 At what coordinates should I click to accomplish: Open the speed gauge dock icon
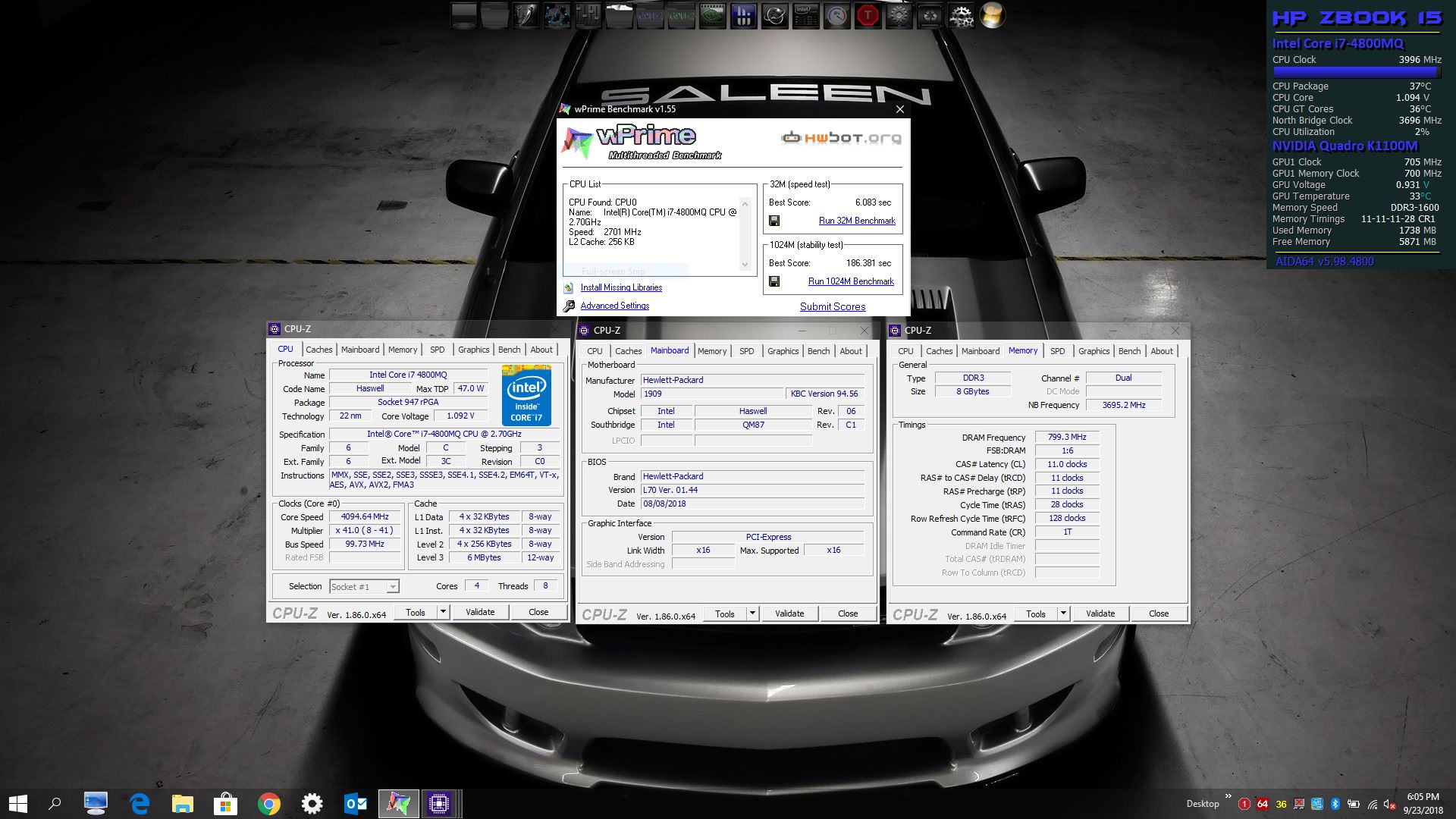click(836, 16)
